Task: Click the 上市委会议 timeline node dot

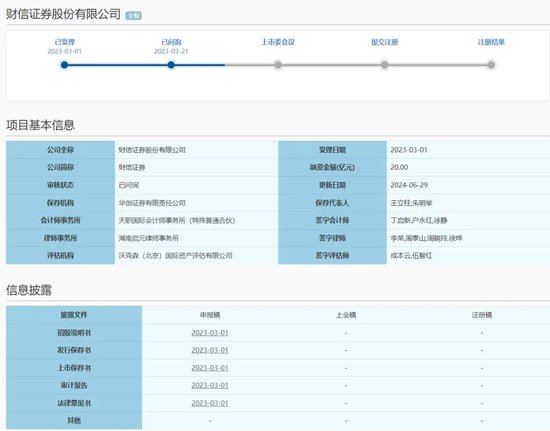Action: point(278,65)
